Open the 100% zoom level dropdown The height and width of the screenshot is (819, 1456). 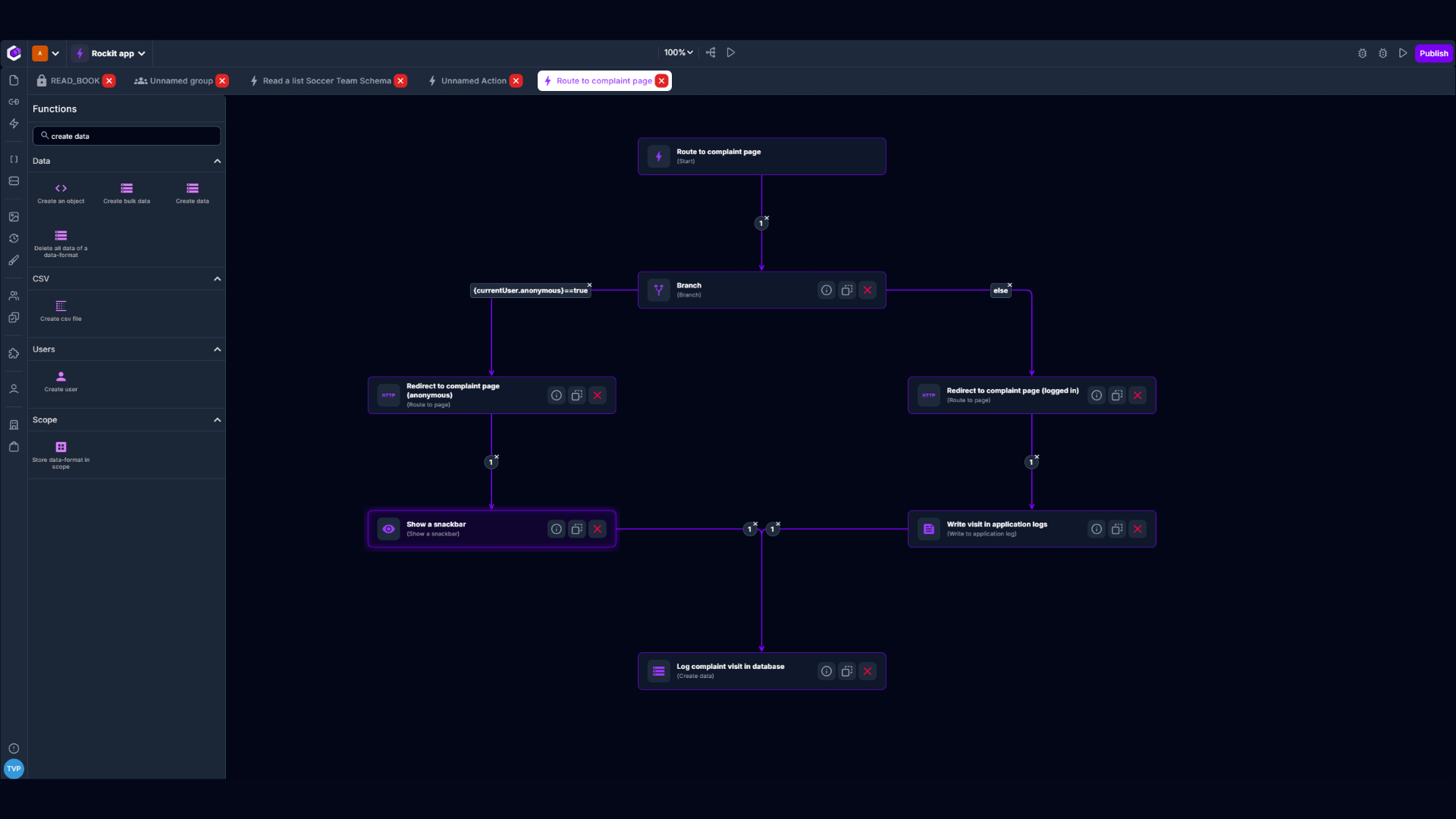tap(677, 52)
